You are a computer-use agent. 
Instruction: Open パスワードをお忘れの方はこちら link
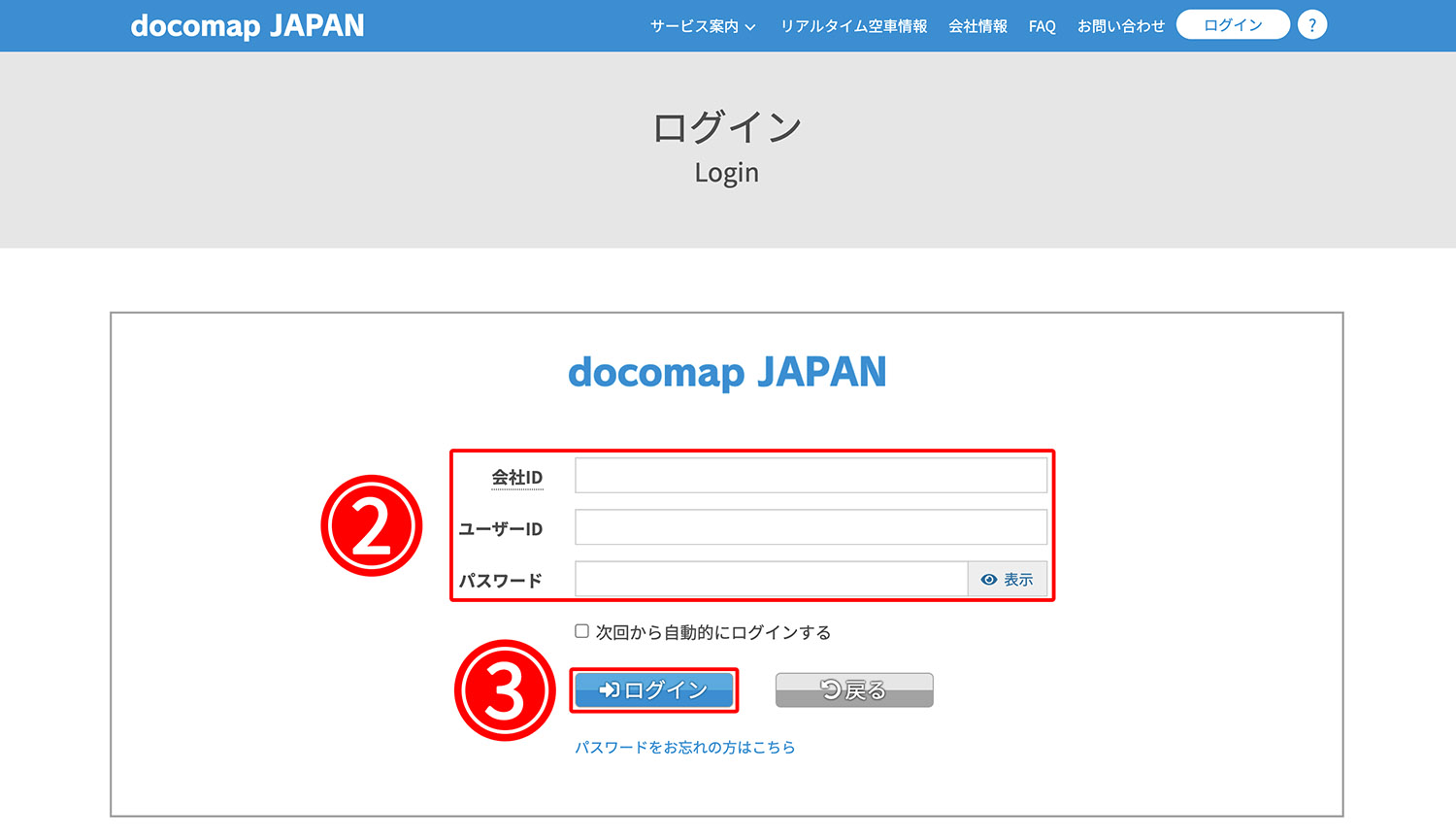click(x=684, y=747)
